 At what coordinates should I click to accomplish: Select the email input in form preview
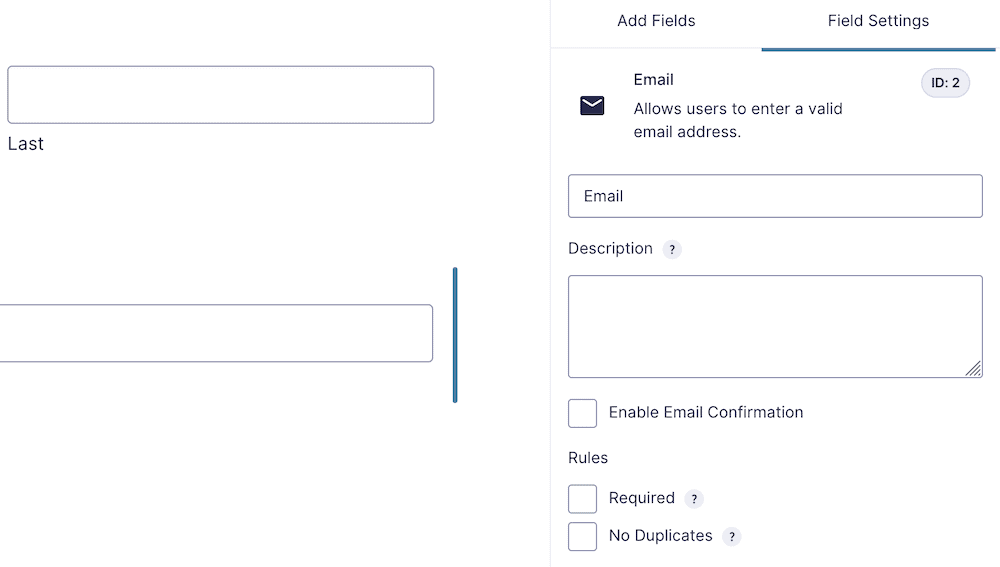215,333
